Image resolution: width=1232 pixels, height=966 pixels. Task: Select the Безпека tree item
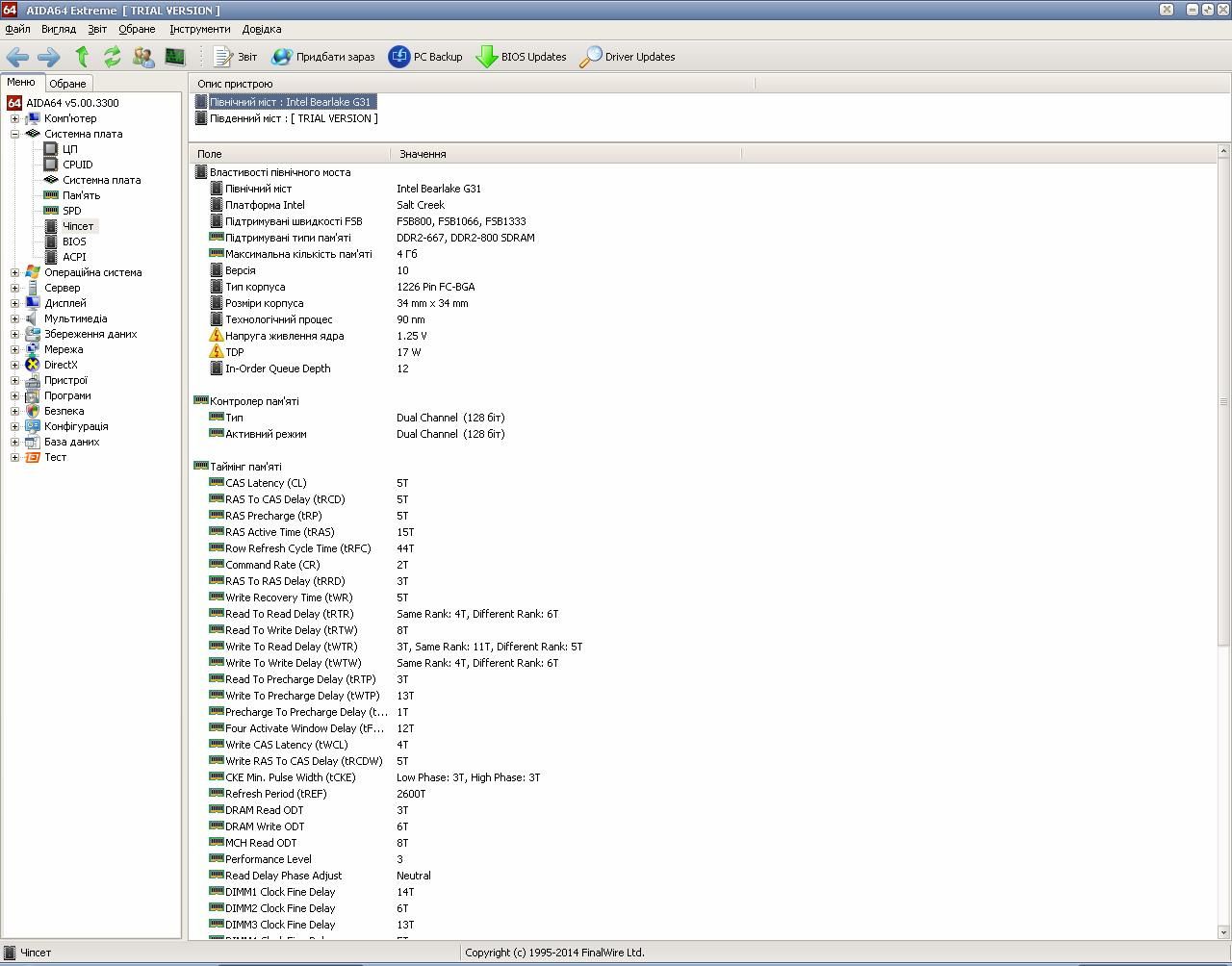click(64, 411)
